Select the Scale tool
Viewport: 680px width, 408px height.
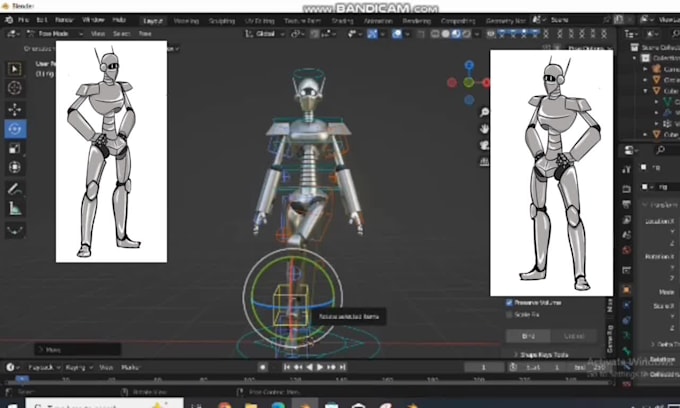(15, 149)
